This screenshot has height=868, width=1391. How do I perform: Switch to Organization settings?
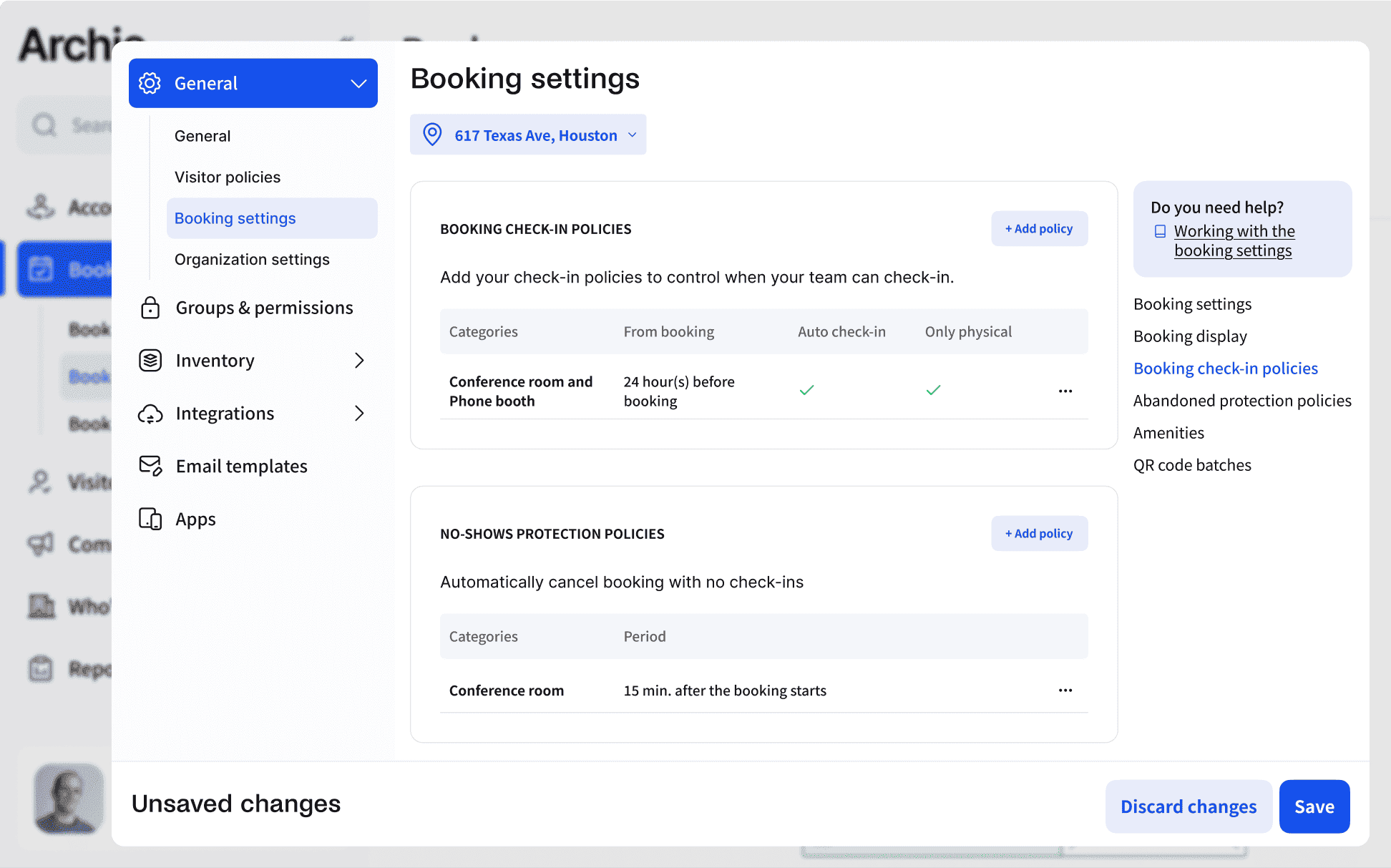pos(251,259)
